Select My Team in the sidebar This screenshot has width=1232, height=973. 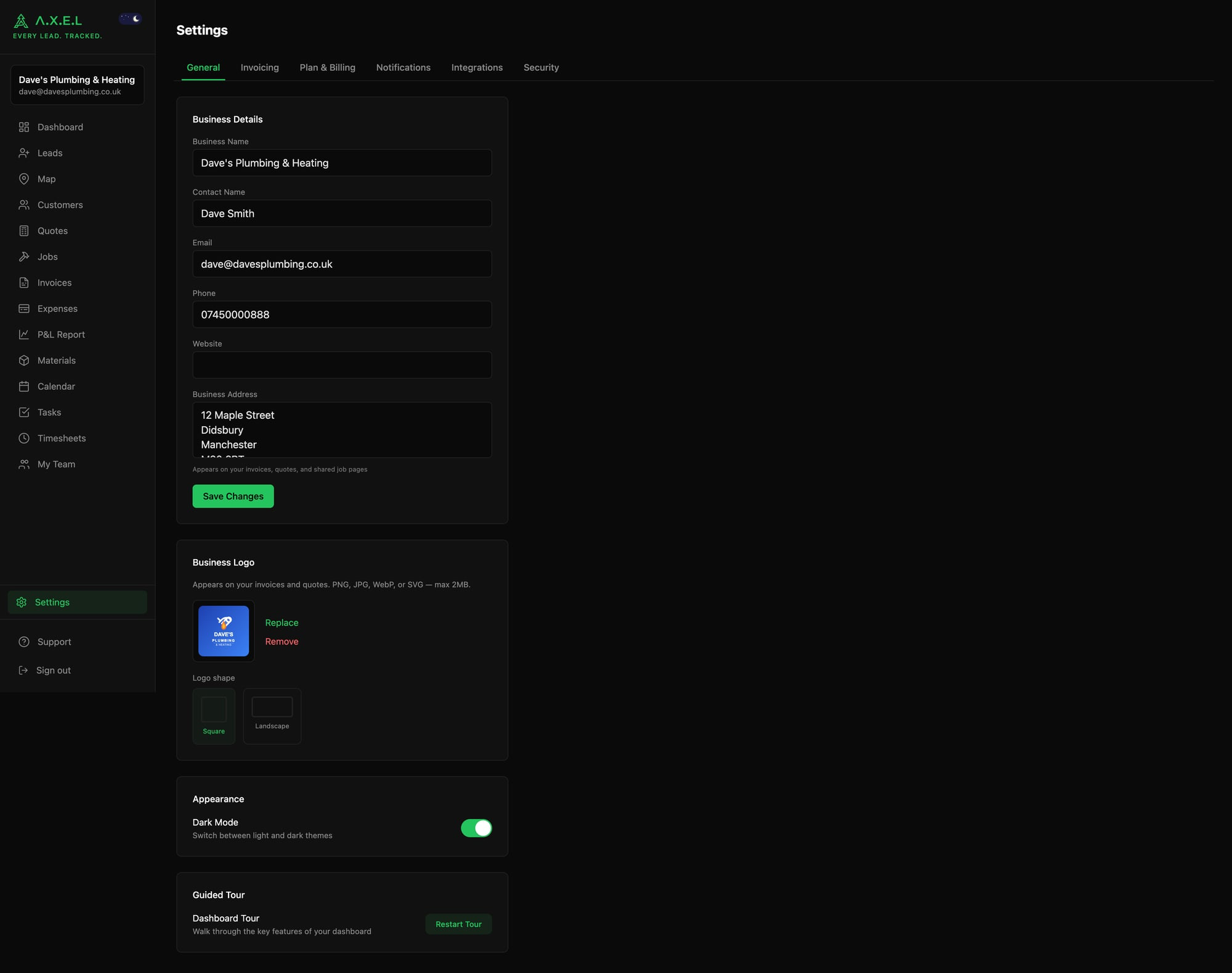click(x=56, y=464)
